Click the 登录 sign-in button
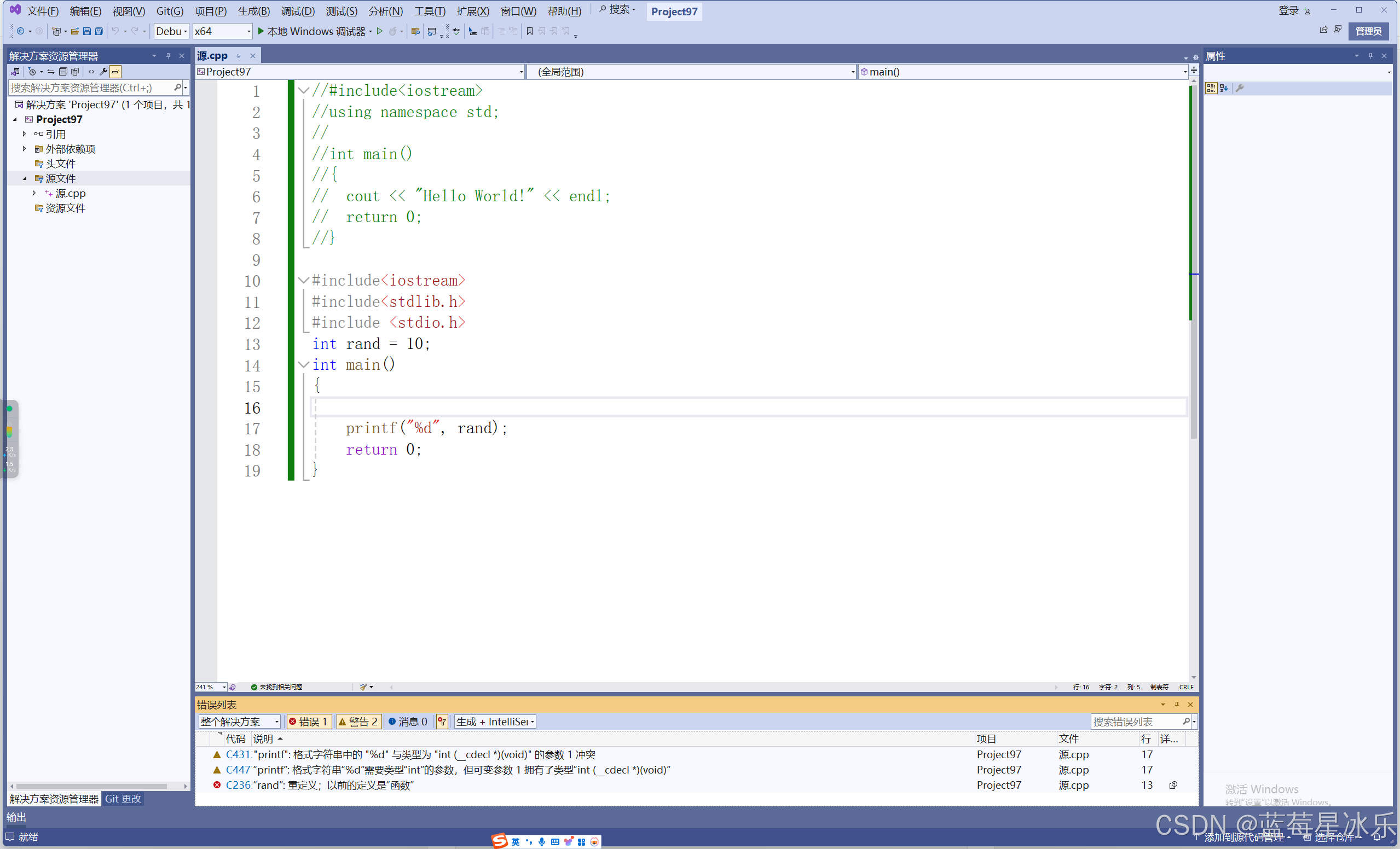Screen dimensions: 1400x849 pos(1294,10)
